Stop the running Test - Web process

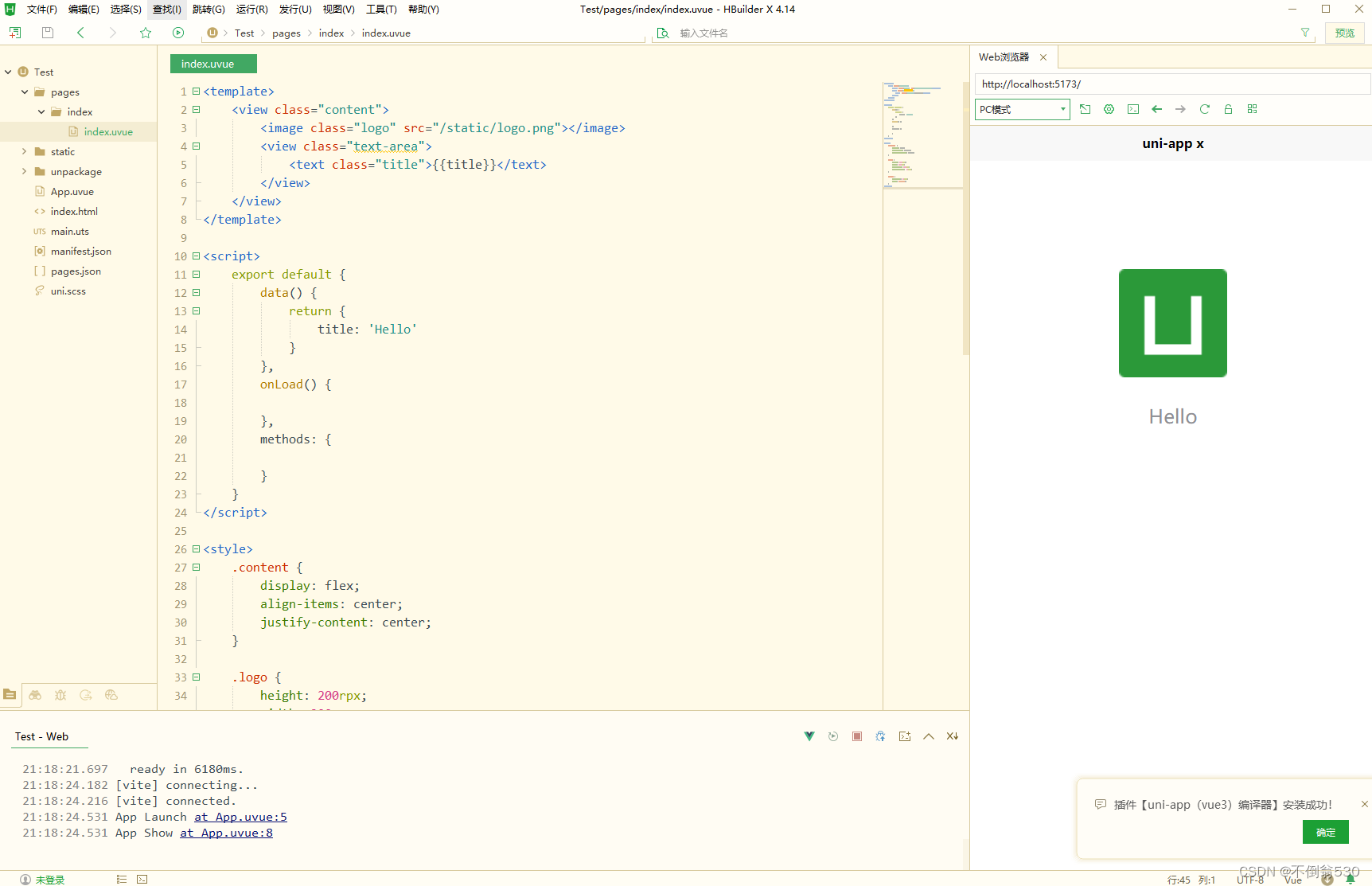[x=857, y=736]
